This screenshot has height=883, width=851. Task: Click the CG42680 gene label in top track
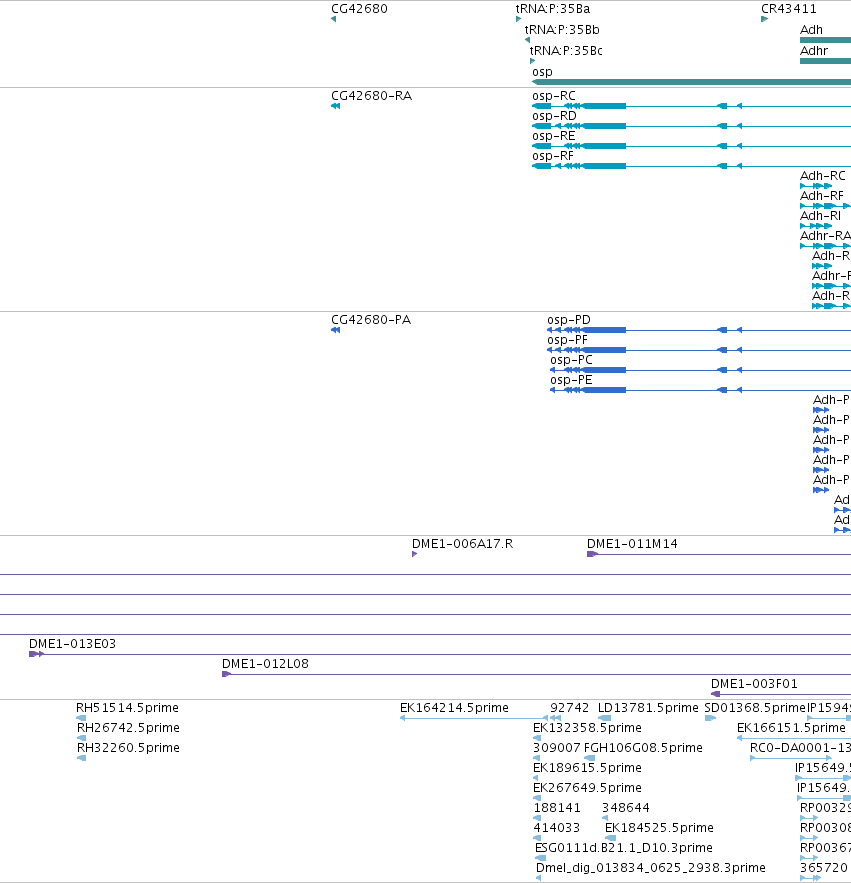point(359,9)
